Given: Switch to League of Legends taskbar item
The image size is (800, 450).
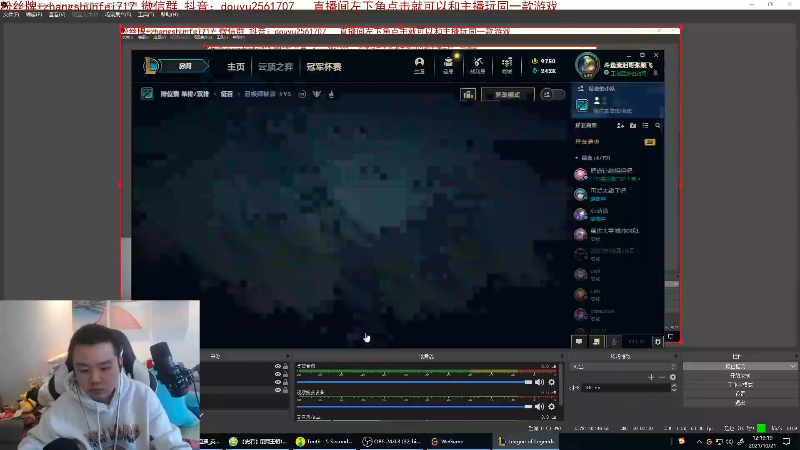Looking at the screenshot, I should tap(525, 441).
